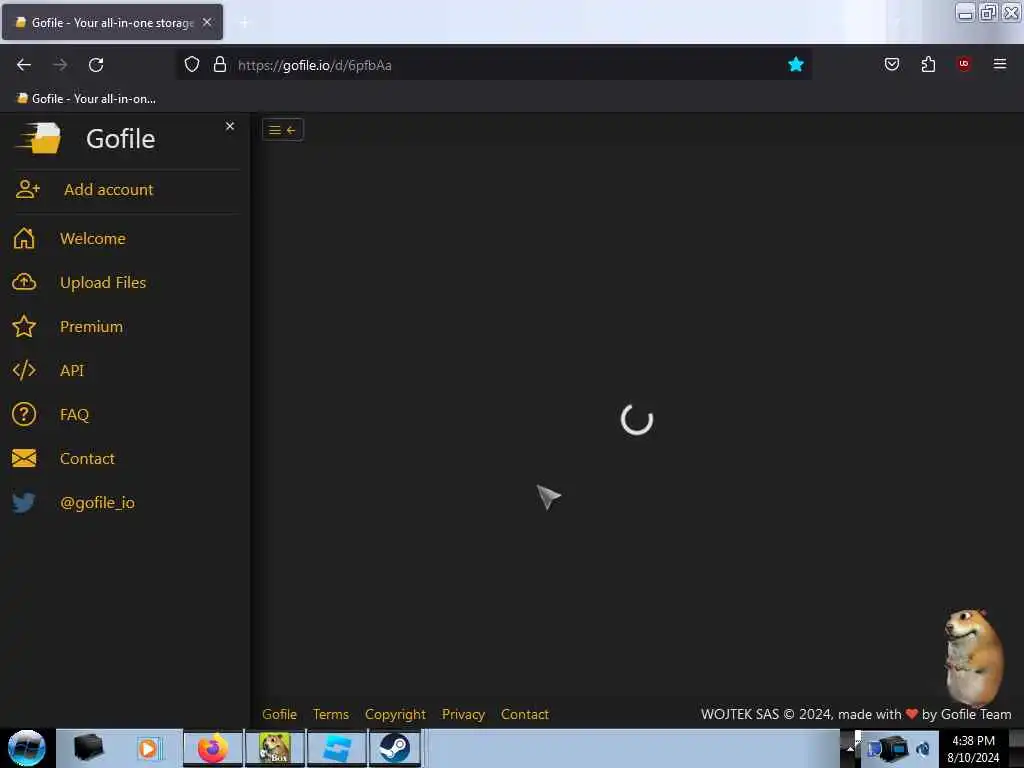Click the hamster desktop pet
This screenshot has width=1024, height=768.
click(x=974, y=657)
